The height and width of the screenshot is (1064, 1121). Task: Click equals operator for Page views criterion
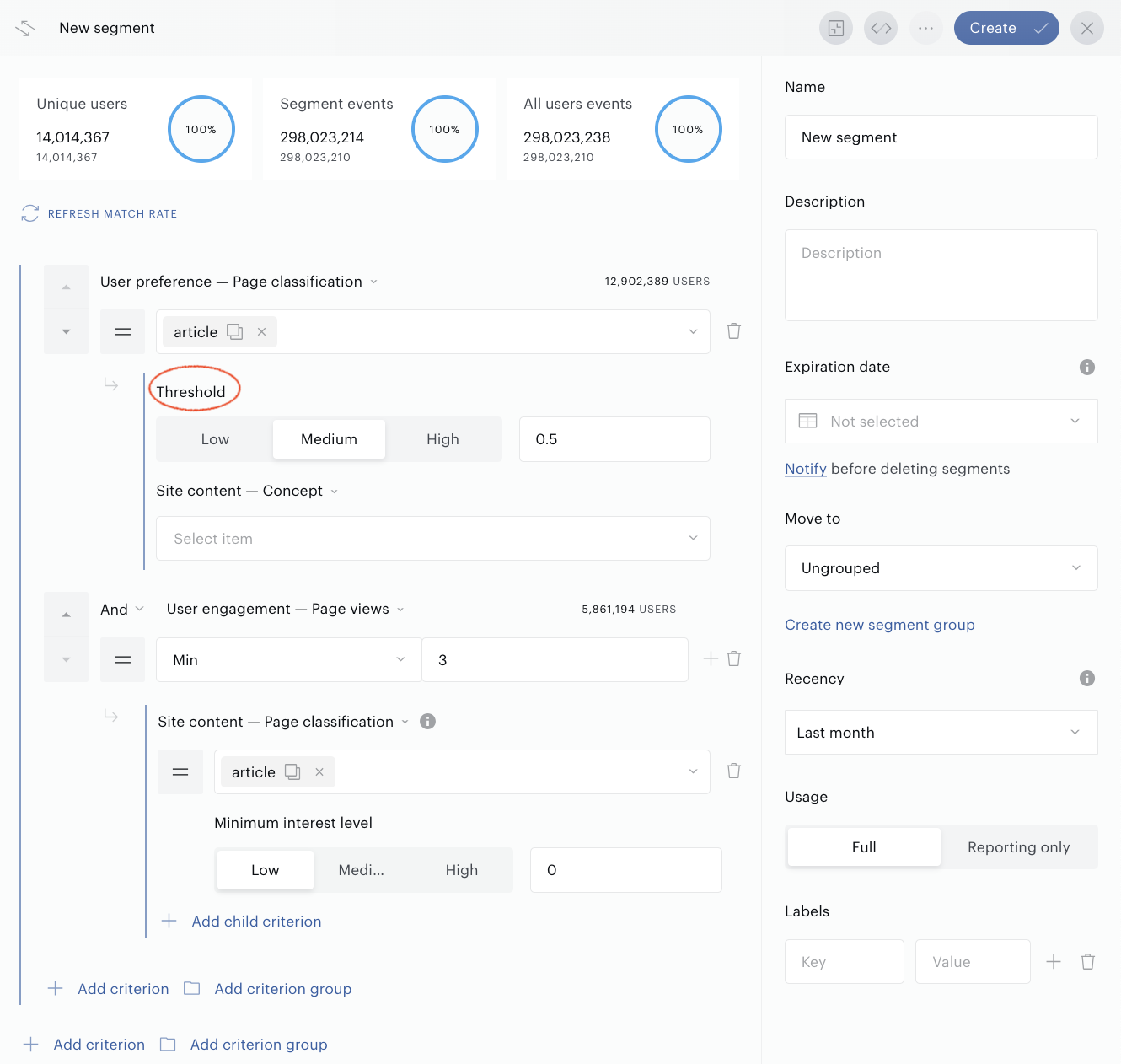[122, 659]
